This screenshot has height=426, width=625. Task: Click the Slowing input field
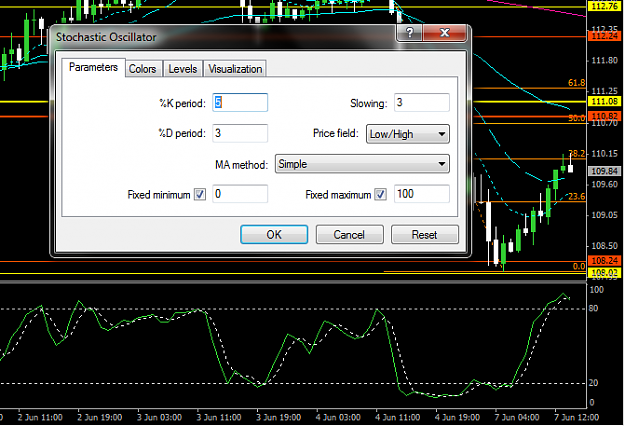422,103
